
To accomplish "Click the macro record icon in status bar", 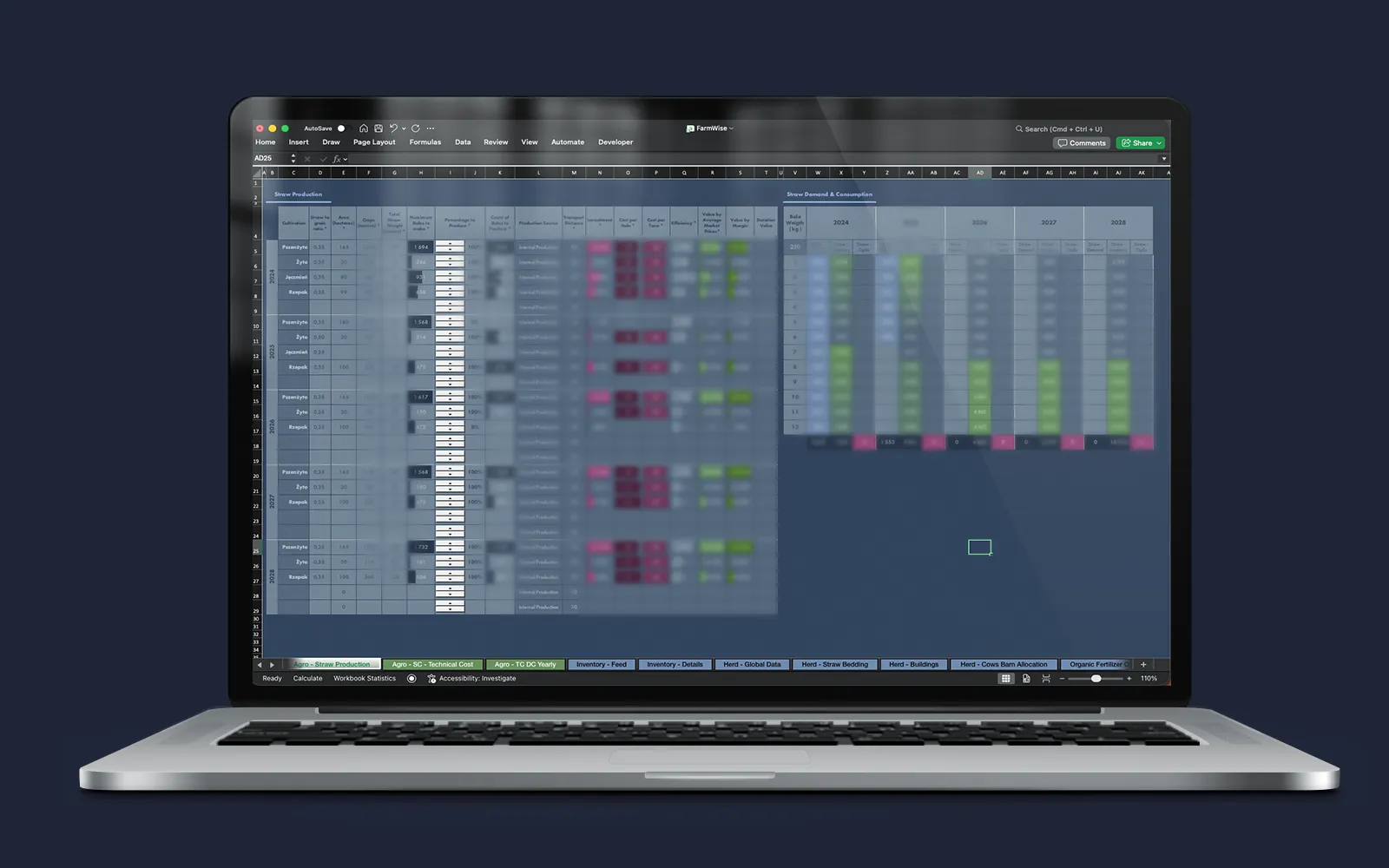I will 411,679.
